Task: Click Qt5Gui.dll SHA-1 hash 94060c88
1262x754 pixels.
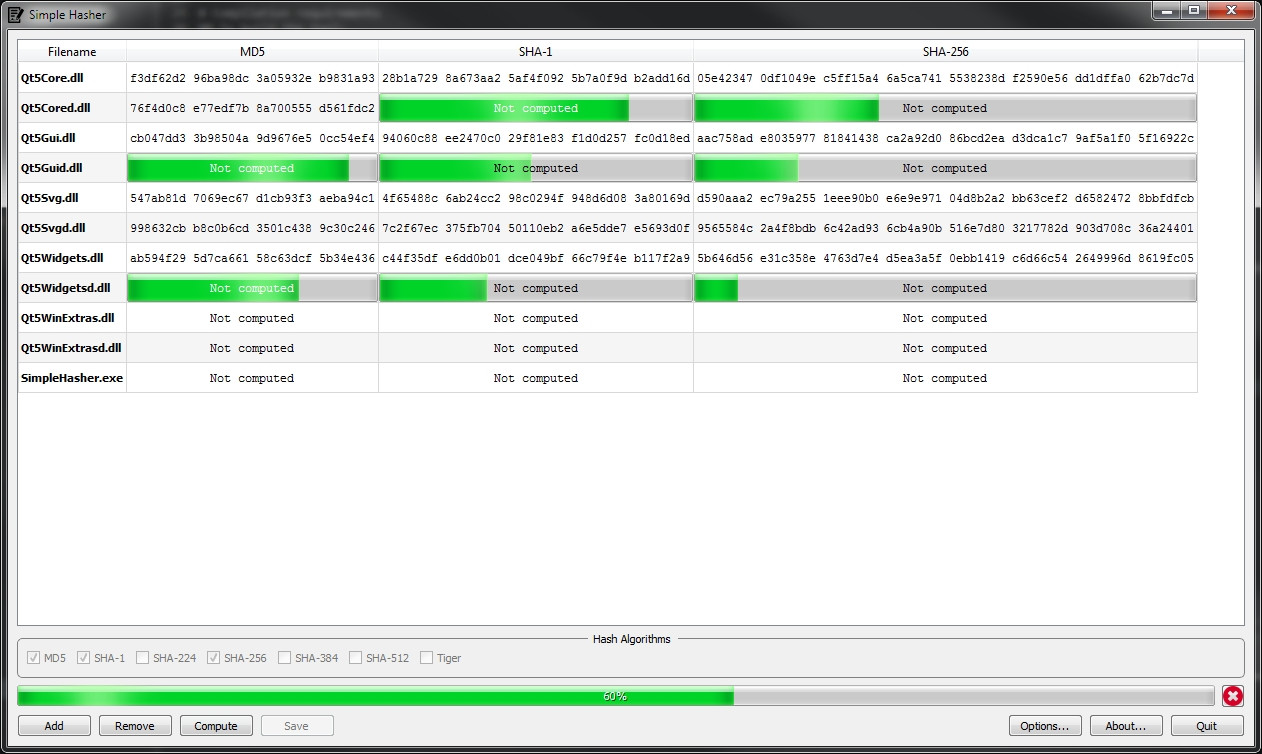Action: coord(536,138)
